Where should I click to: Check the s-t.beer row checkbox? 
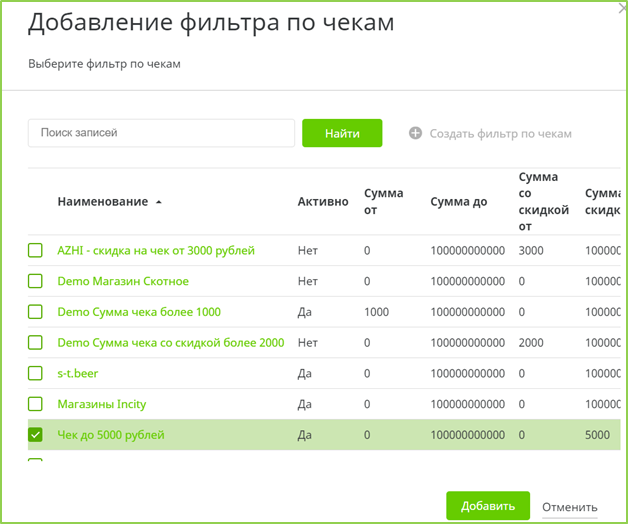(x=36, y=373)
